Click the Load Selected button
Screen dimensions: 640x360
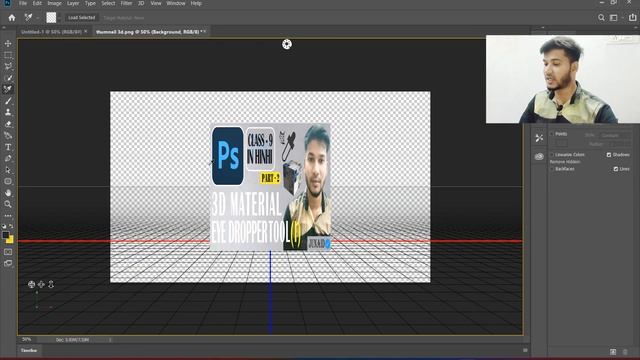(x=82, y=18)
